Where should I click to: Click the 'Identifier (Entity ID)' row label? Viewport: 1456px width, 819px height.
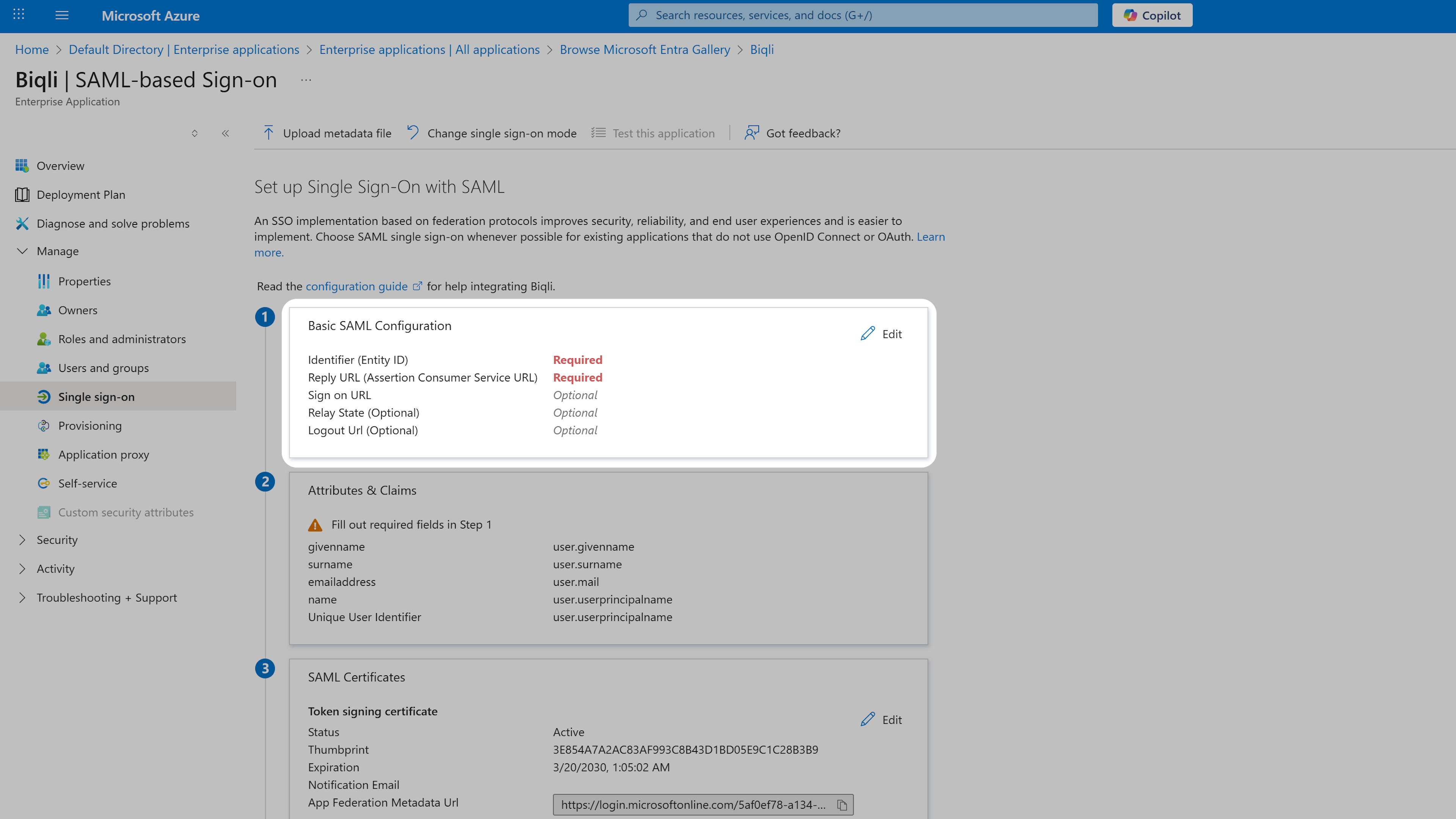[358, 359]
